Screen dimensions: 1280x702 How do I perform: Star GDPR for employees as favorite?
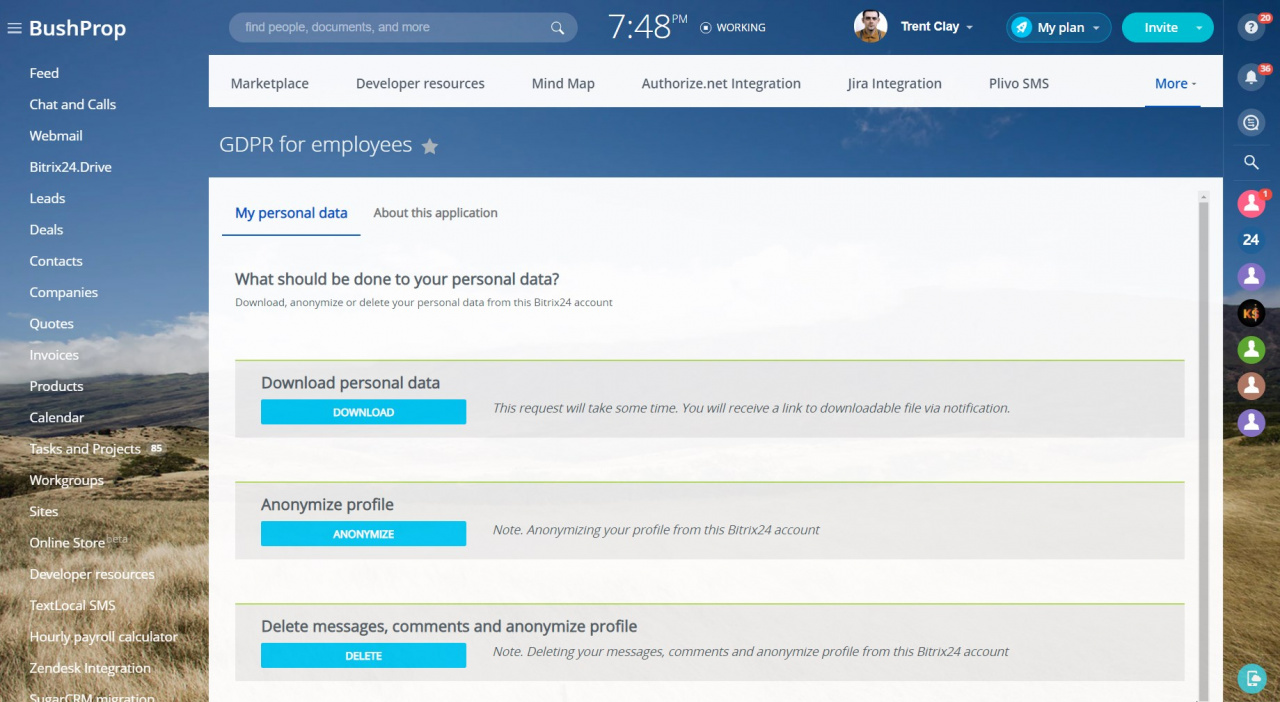(x=430, y=146)
